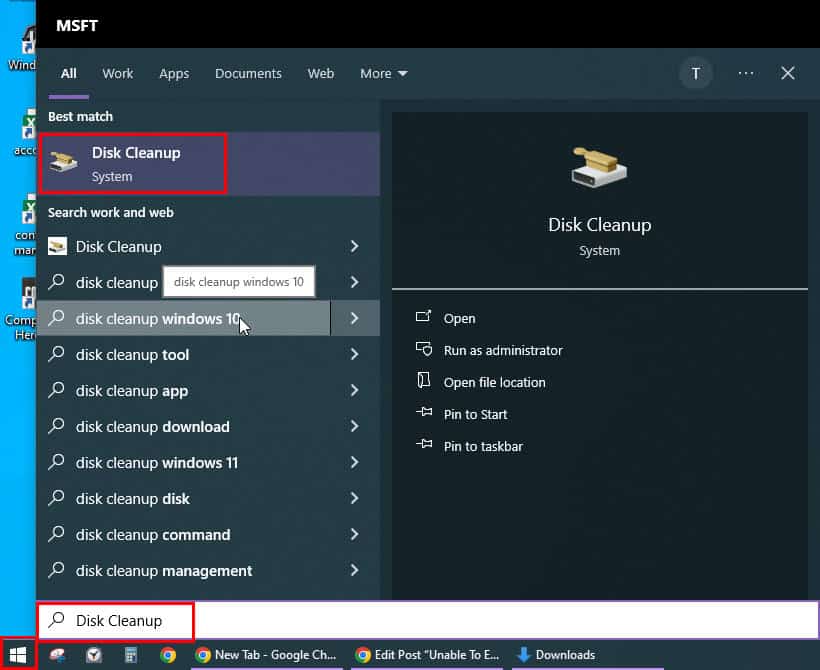Click the Open file location icon
Viewport: 820px width, 670px height.
coord(424,381)
